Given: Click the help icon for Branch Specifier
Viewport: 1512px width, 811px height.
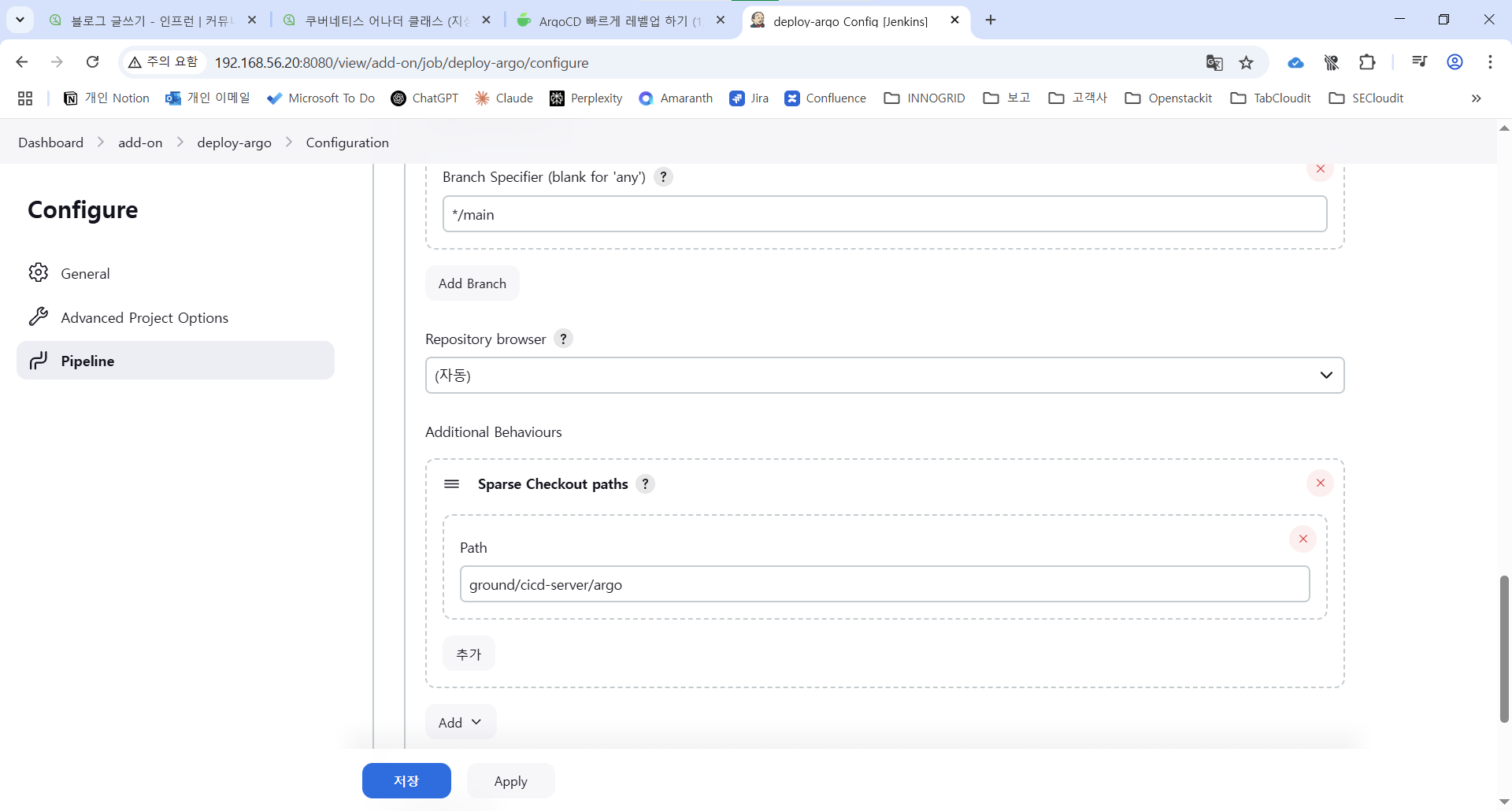Looking at the screenshot, I should 664,177.
